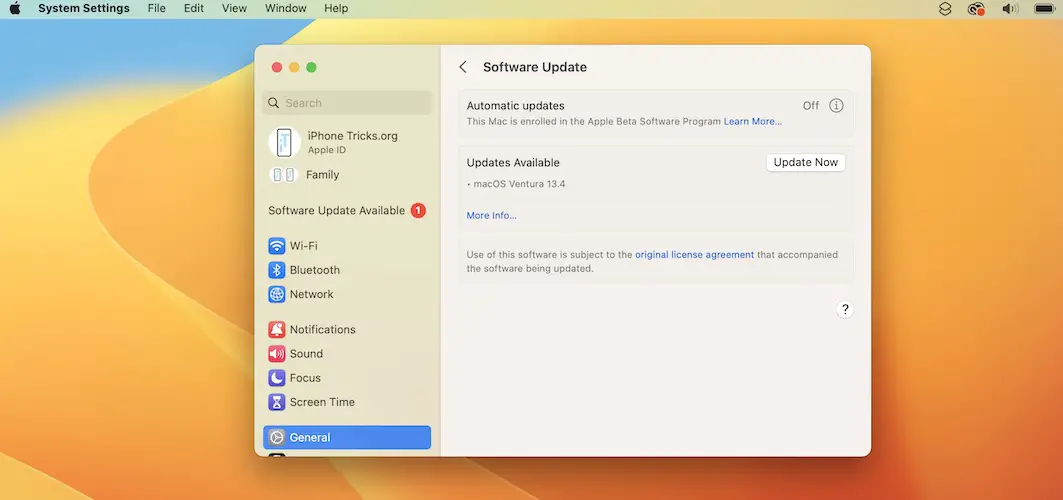Select the Sound speaker icon
Screen dimensions: 1063x500
[x=277, y=354]
